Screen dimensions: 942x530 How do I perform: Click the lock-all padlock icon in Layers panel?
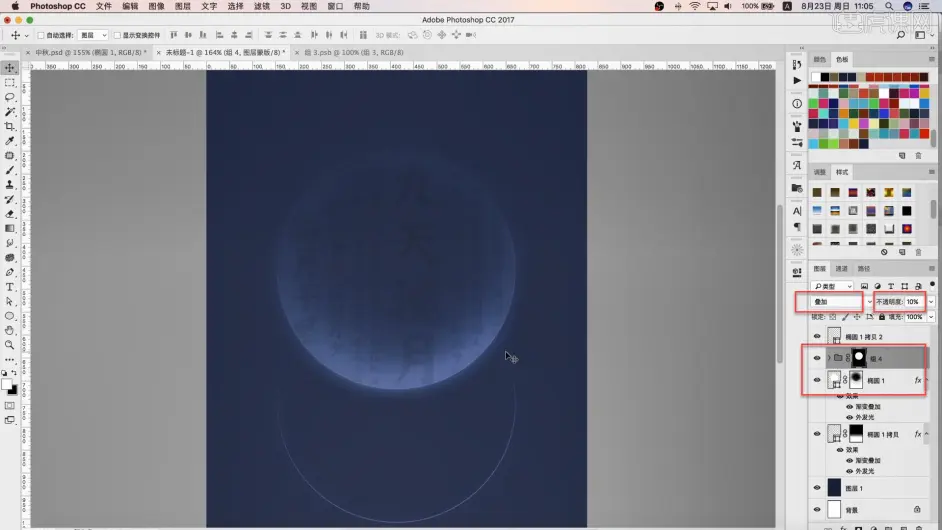click(881, 317)
